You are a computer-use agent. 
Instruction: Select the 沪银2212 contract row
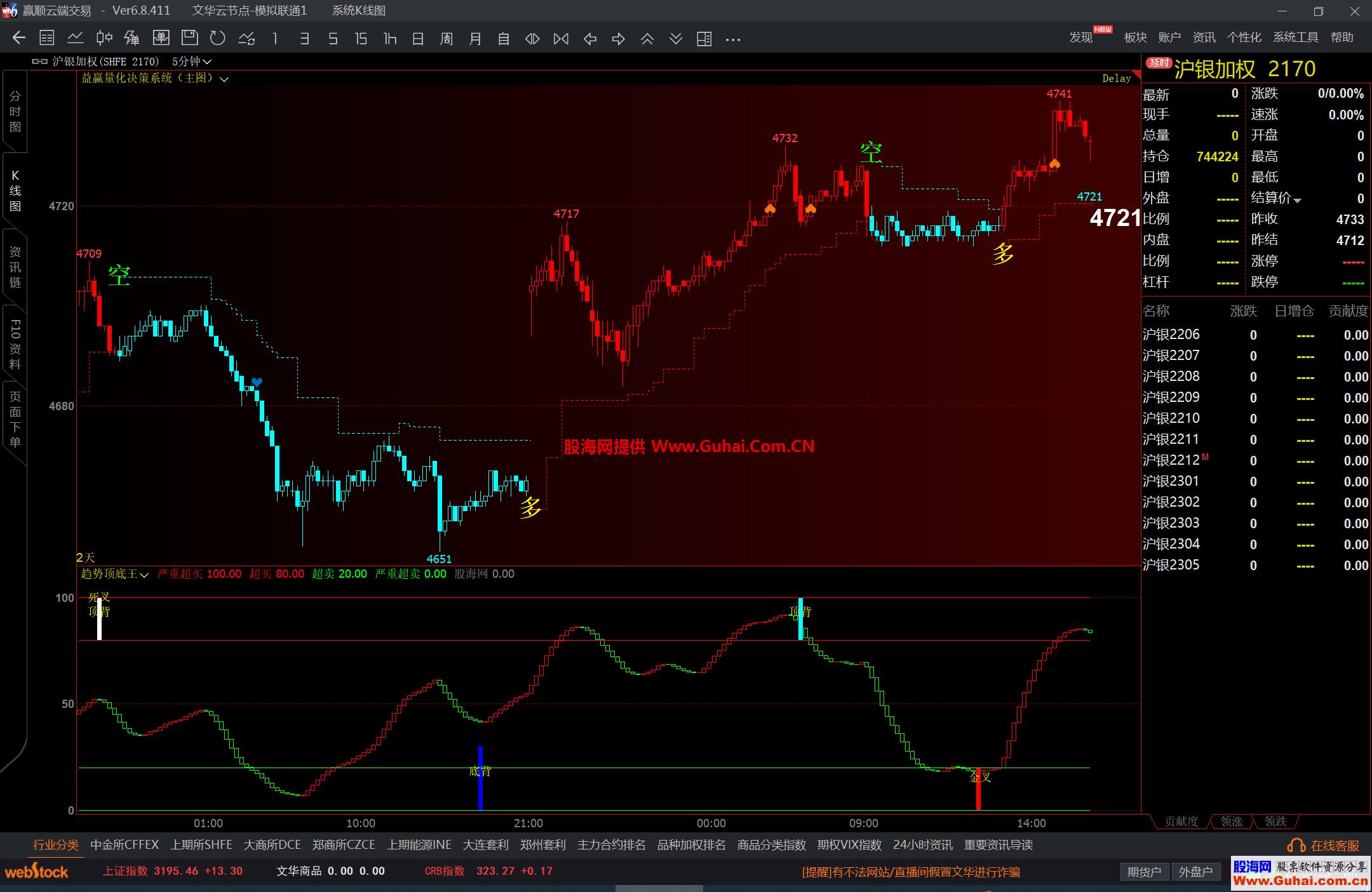[x=1171, y=460]
